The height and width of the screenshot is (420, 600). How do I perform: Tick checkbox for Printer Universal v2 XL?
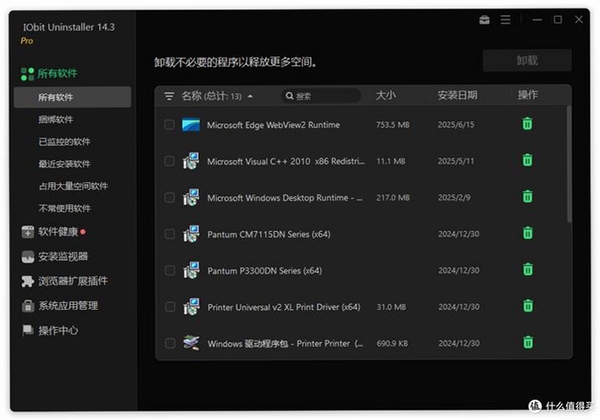pyautogui.click(x=170, y=307)
